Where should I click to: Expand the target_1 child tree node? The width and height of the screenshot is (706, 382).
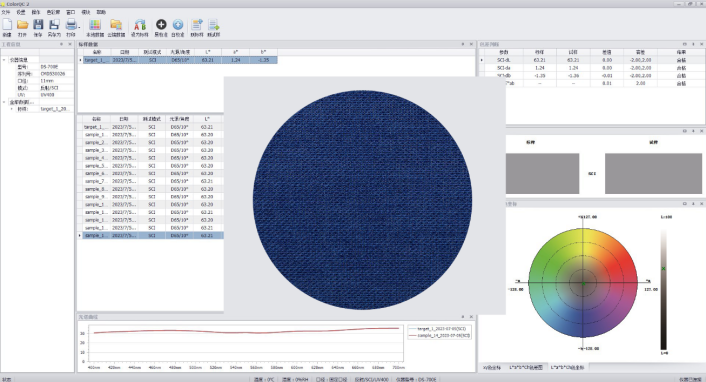click(11, 109)
